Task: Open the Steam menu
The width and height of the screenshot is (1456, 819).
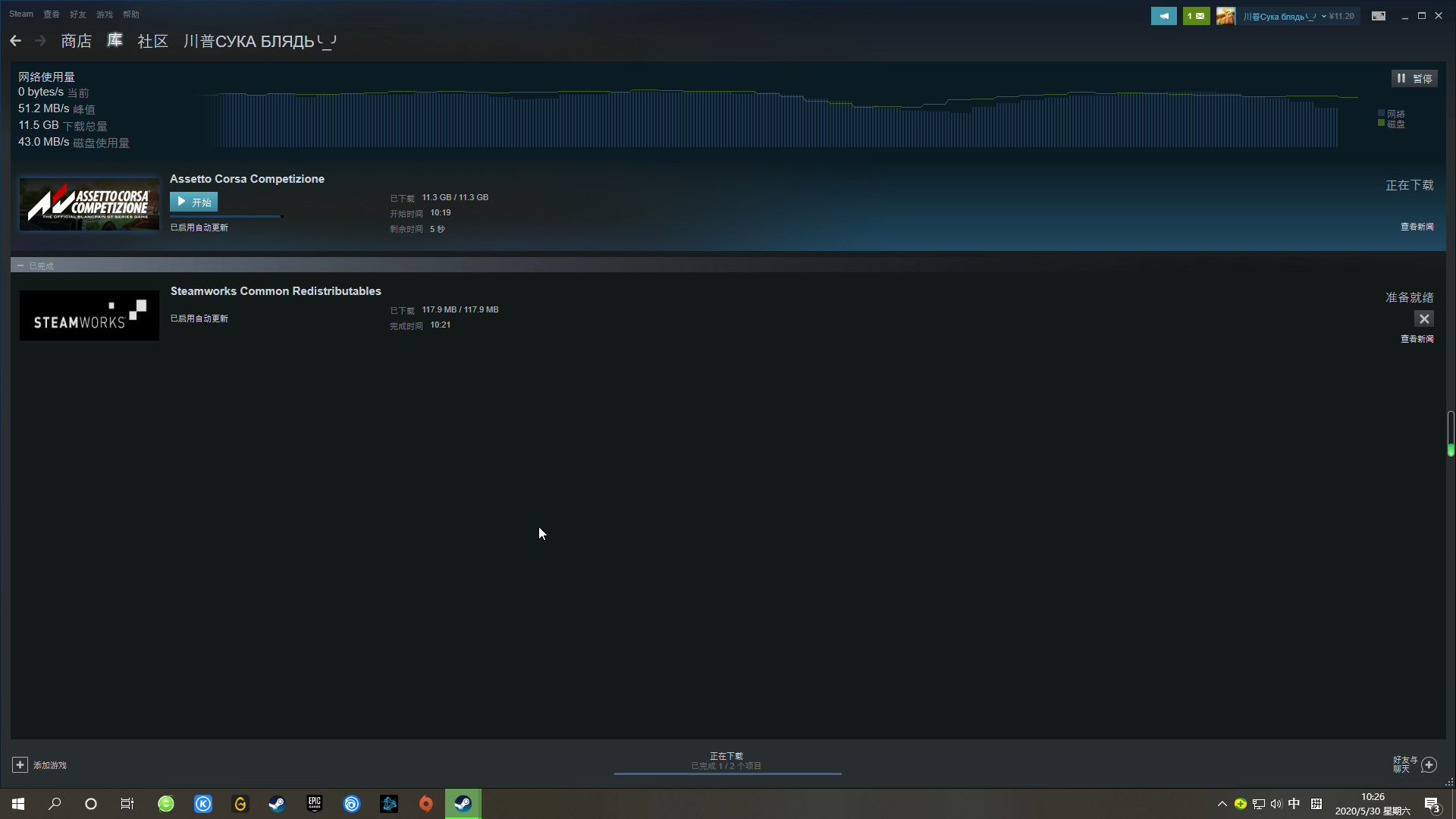Action: [21, 14]
